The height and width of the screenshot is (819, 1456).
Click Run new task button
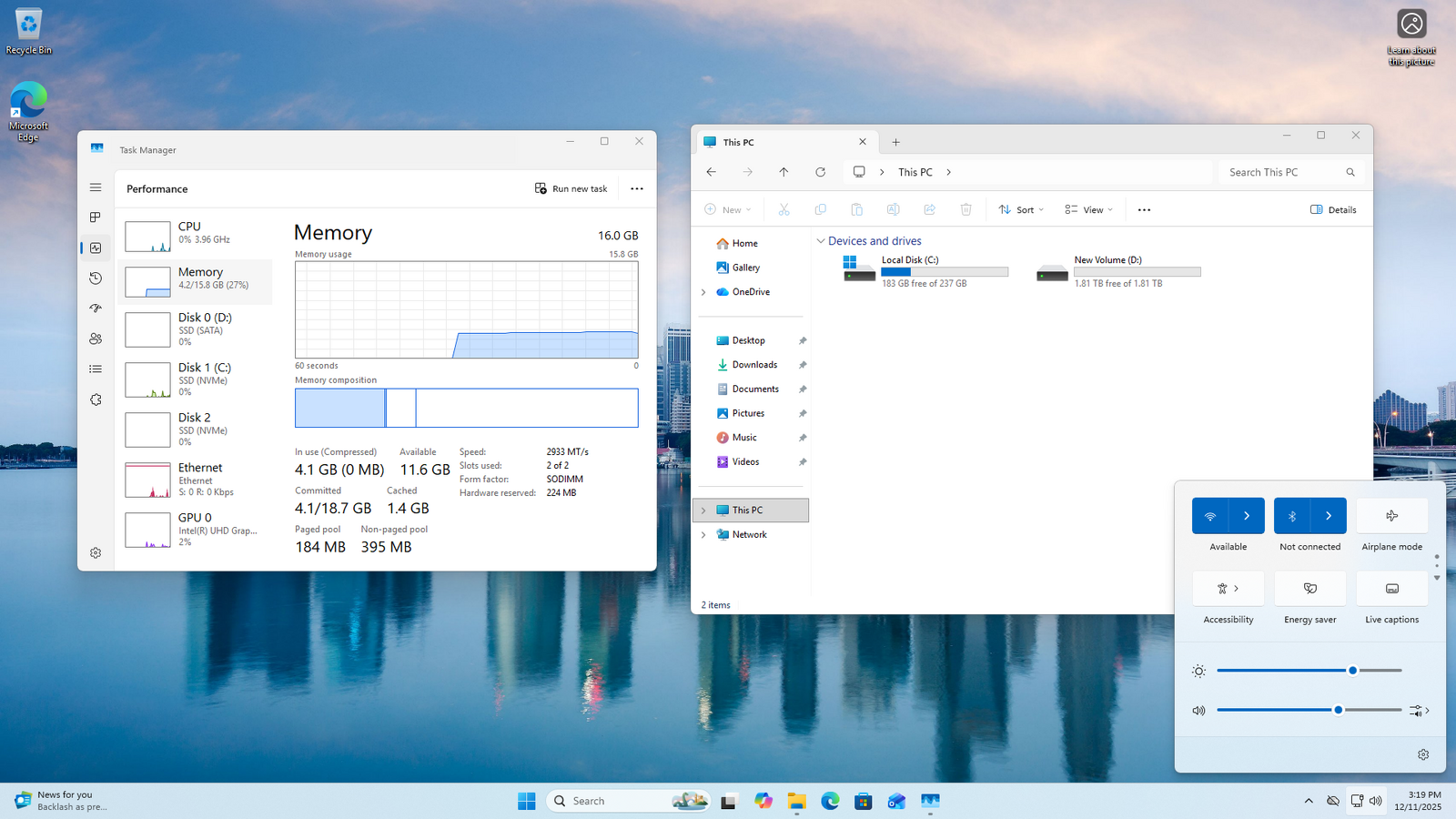(x=571, y=189)
